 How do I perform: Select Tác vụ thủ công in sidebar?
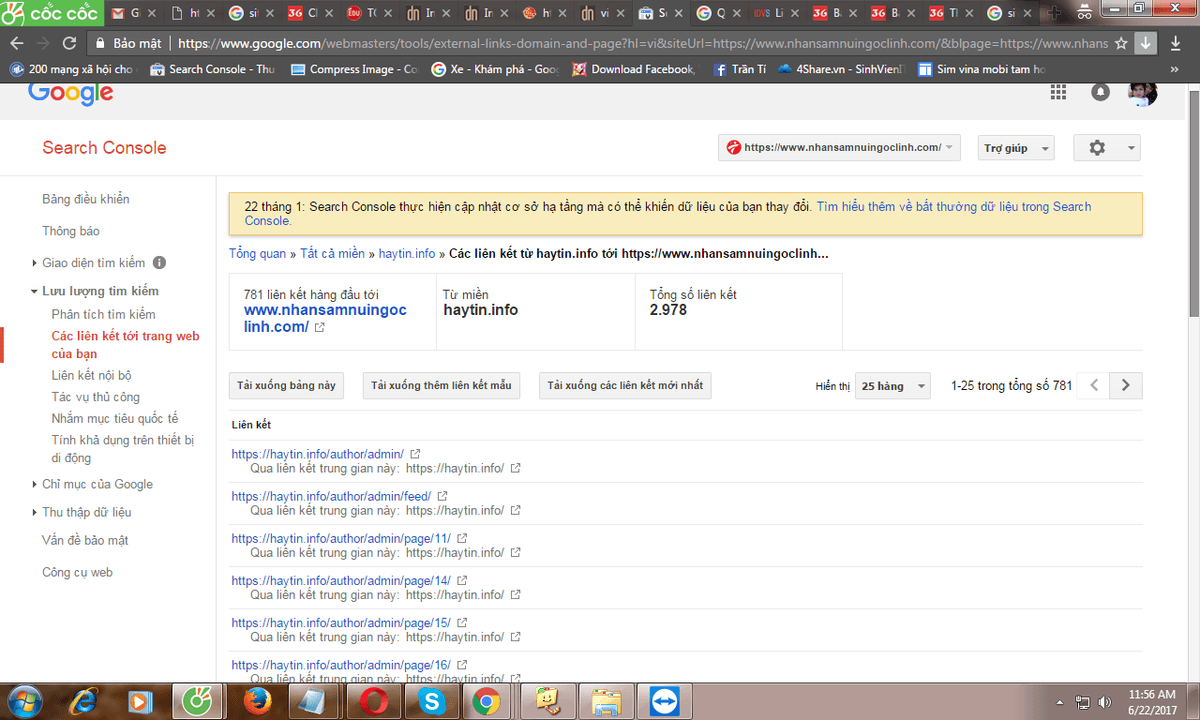[x=96, y=397]
